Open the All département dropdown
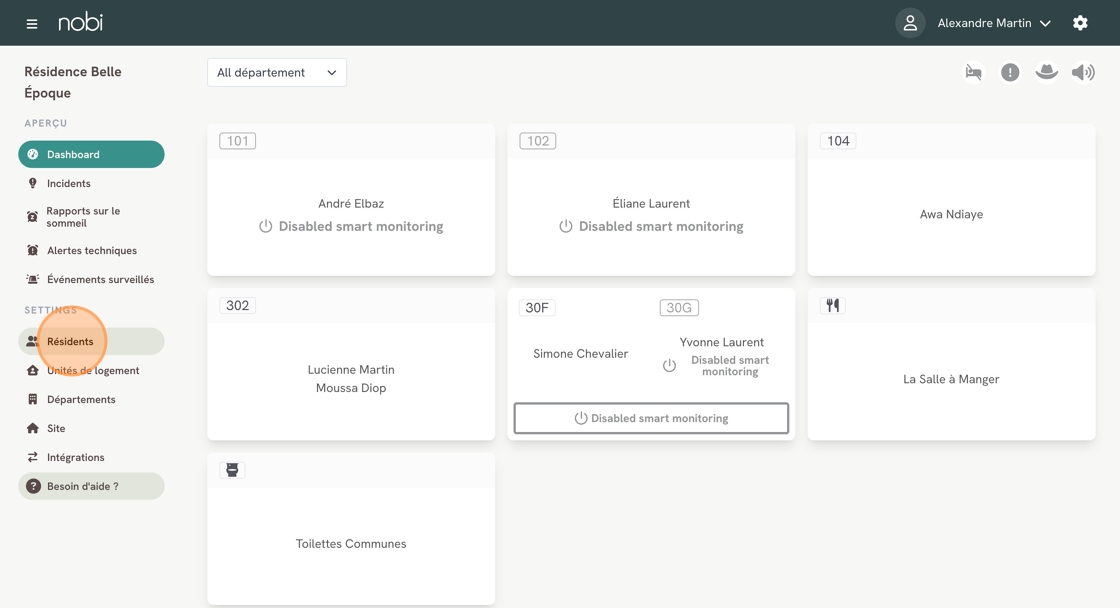Viewport: 1120px width, 608px height. coord(277,72)
